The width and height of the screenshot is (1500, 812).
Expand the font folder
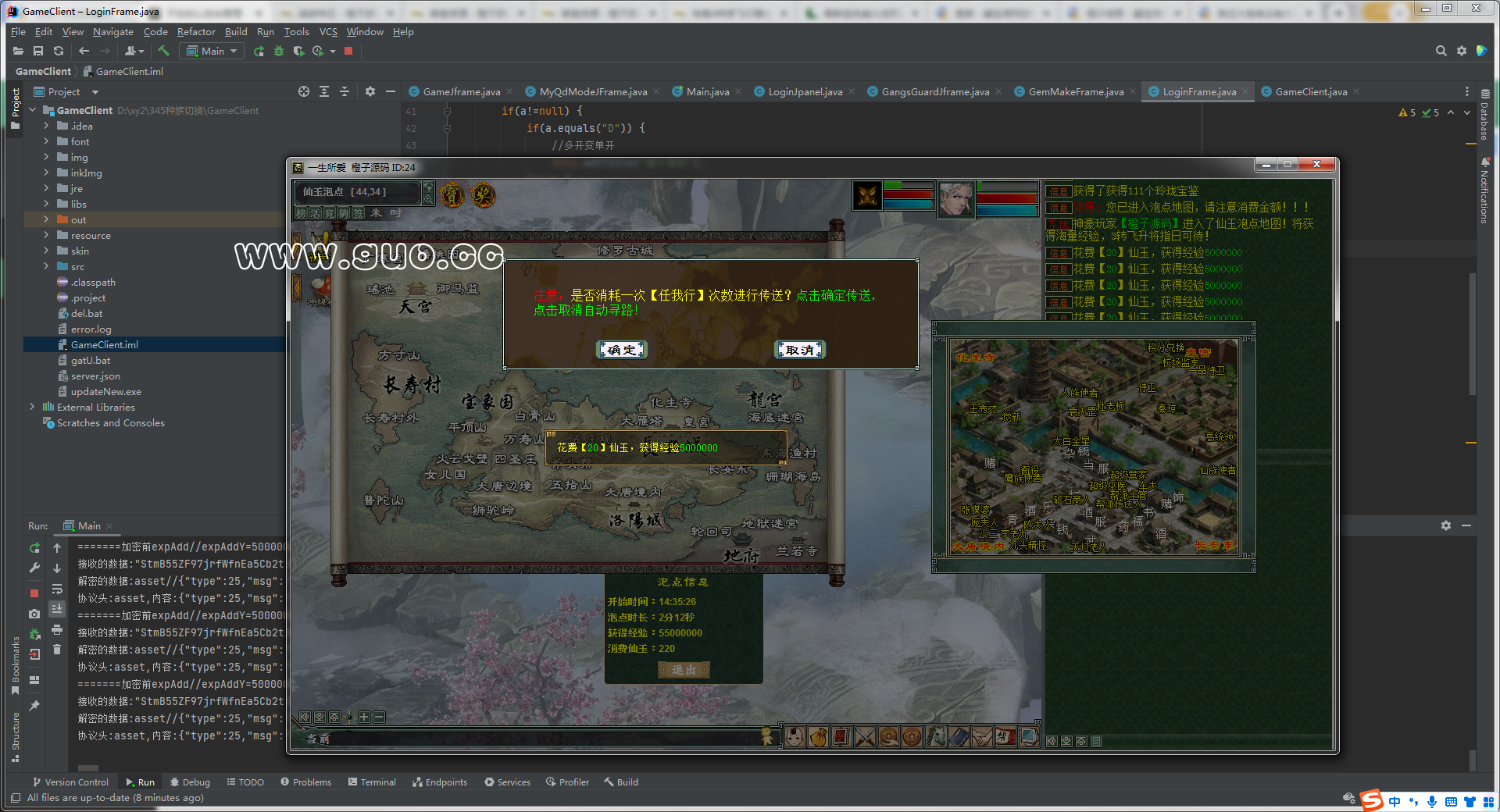46,141
